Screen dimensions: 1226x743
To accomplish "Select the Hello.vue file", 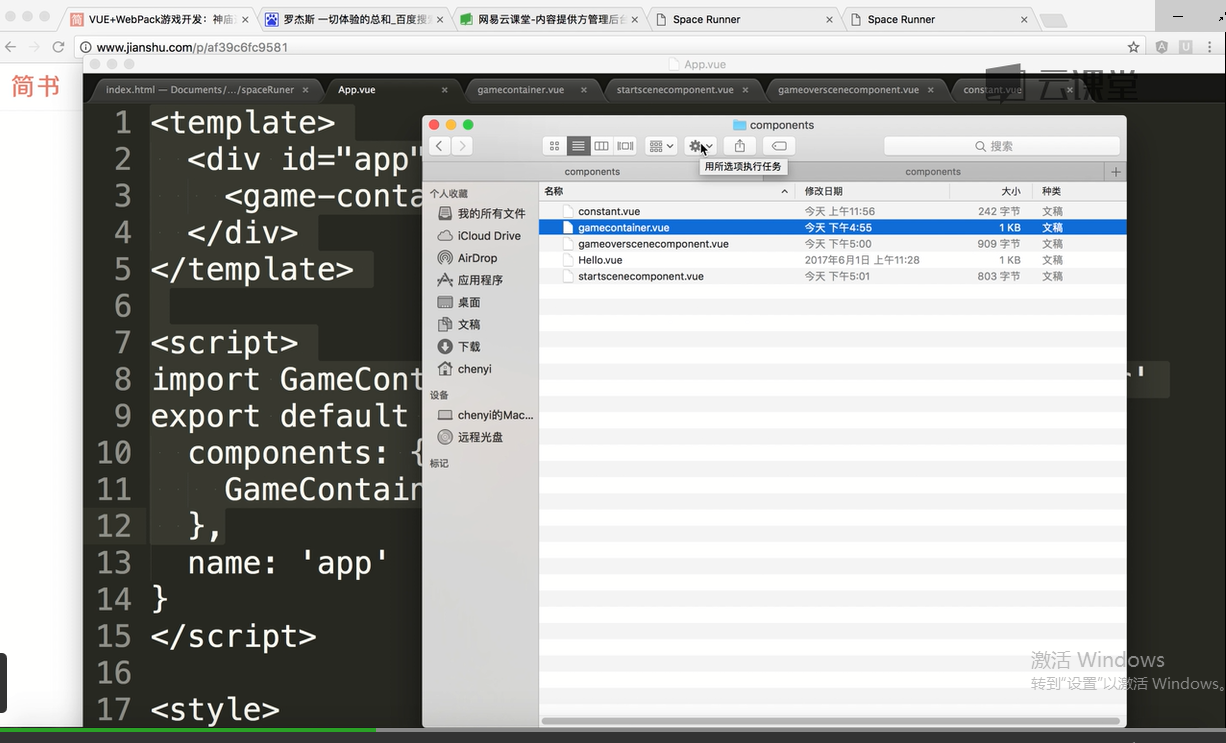I will (600, 260).
